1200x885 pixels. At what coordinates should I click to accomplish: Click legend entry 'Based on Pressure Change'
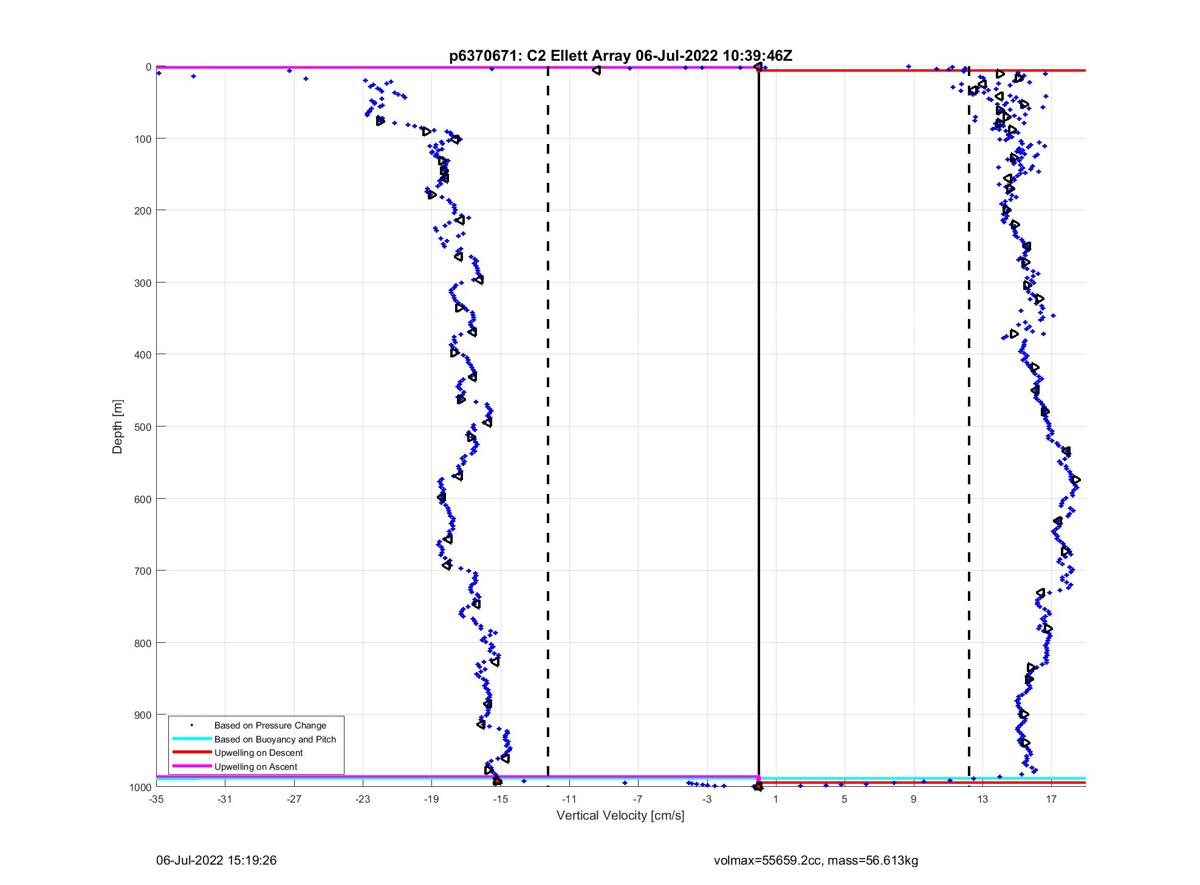click(270, 725)
